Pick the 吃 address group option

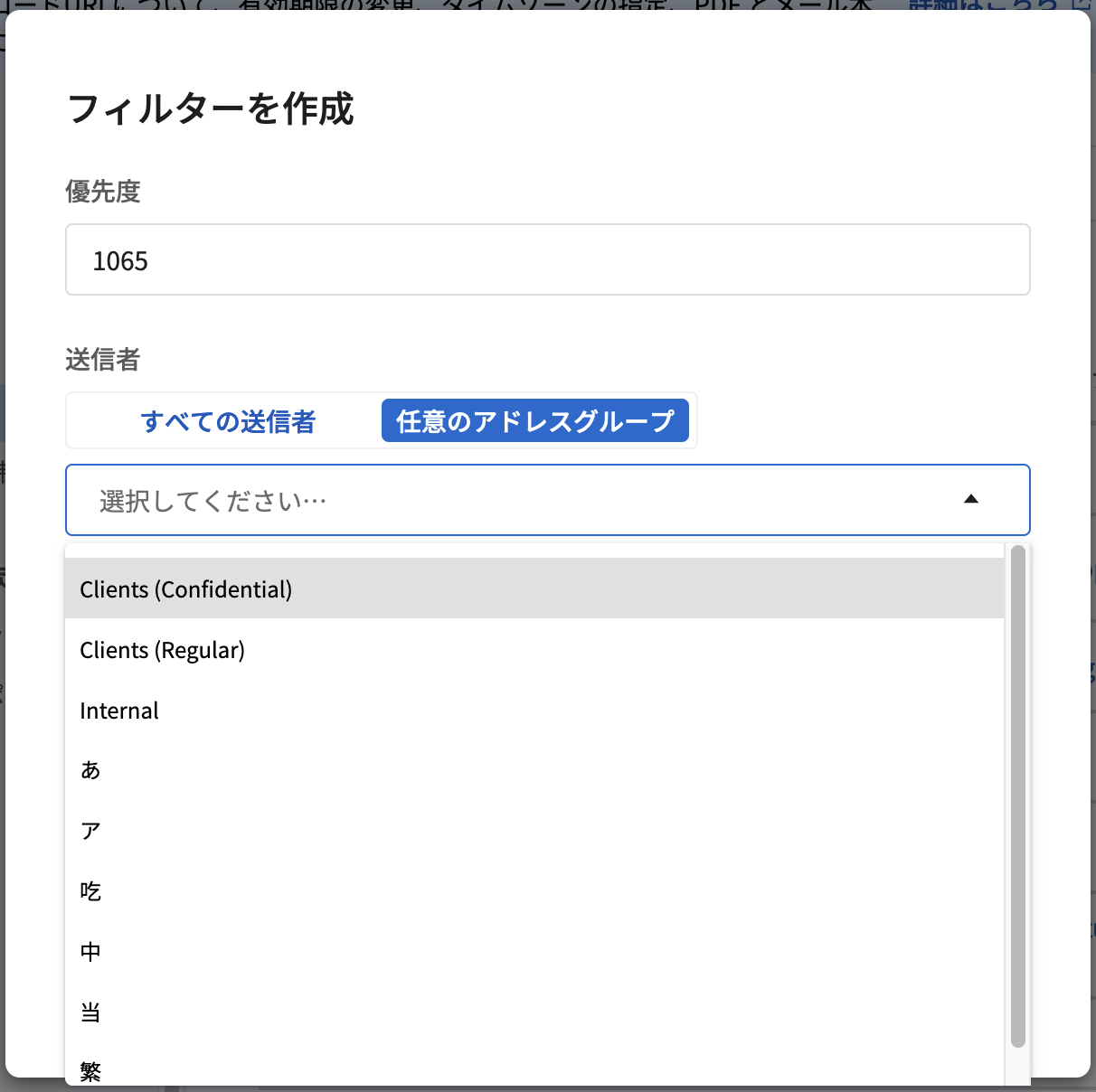click(534, 891)
